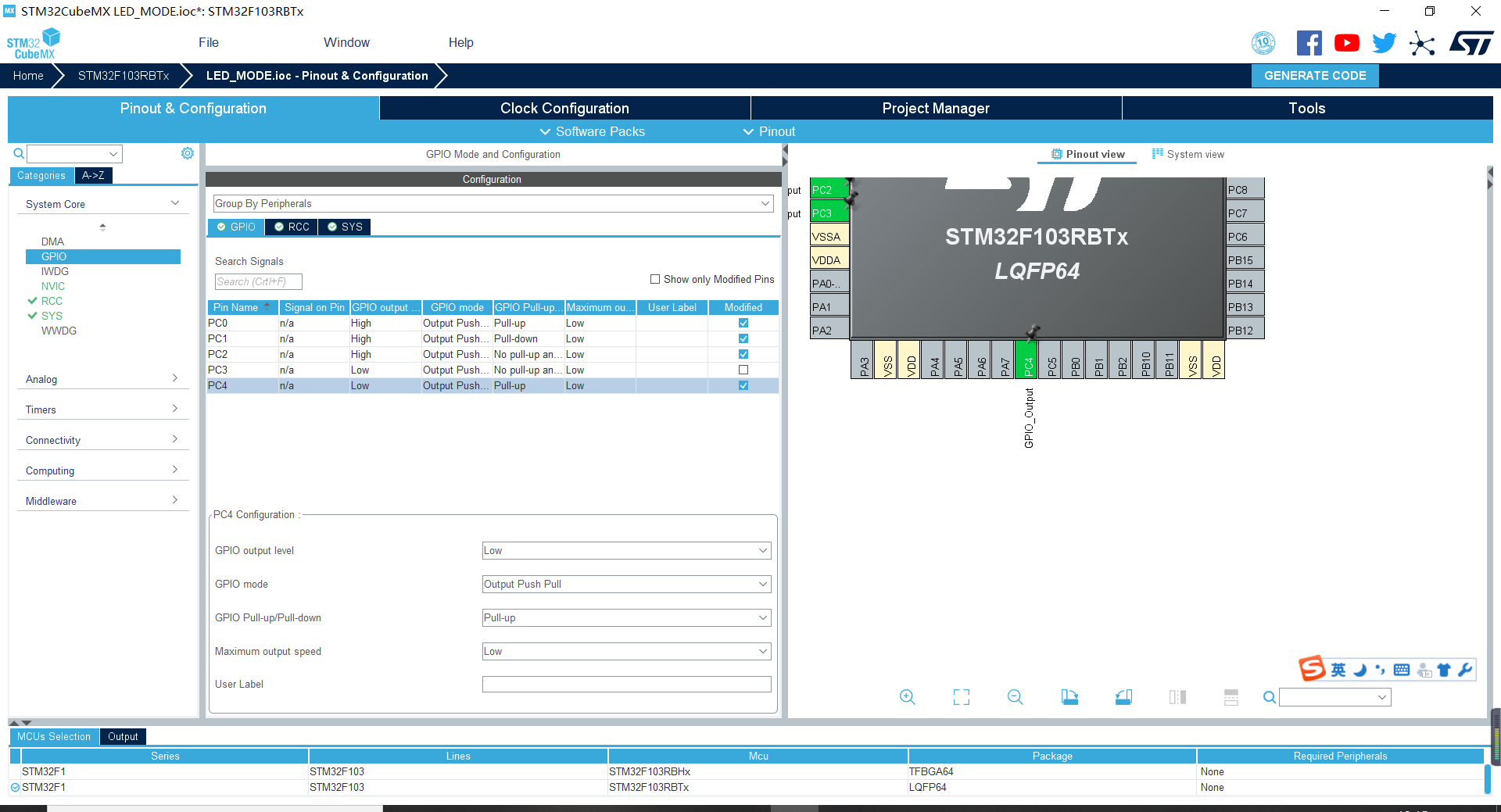The width and height of the screenshot is (1501, 812).
Task: Click the PC4 pin on chip
Action: click(1028, 360)
